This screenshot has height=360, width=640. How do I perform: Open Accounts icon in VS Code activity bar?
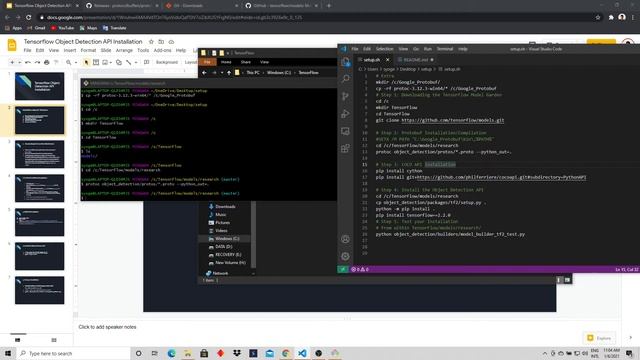(345, 239)
